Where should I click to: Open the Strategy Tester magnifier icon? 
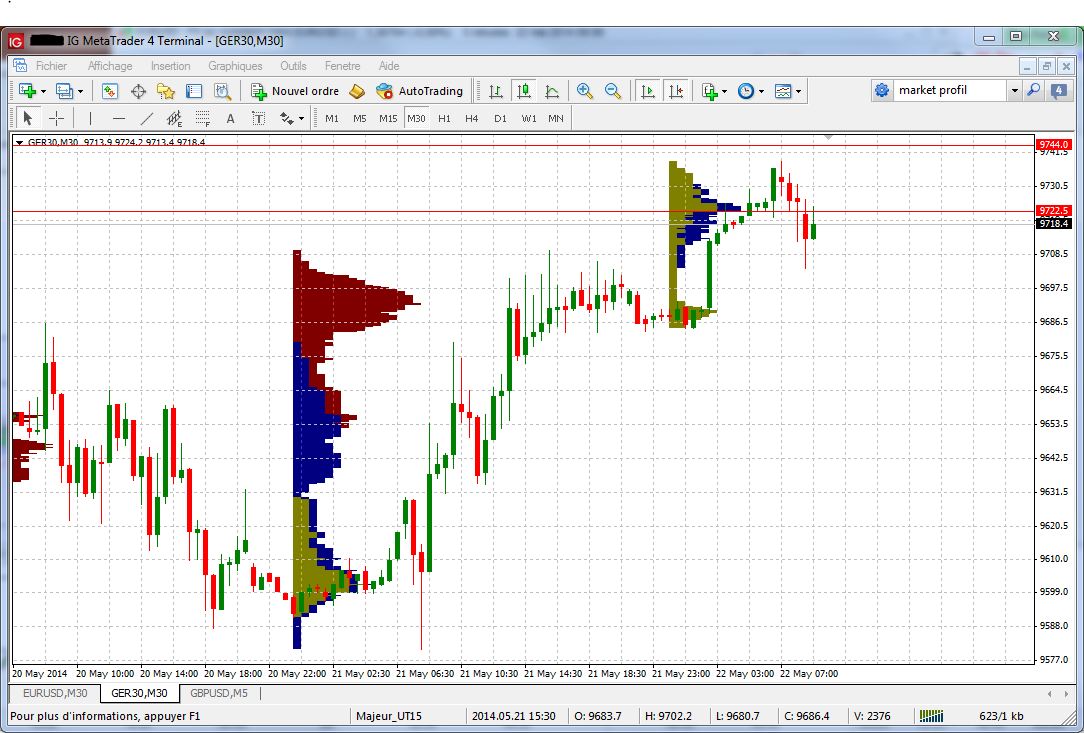222,91
